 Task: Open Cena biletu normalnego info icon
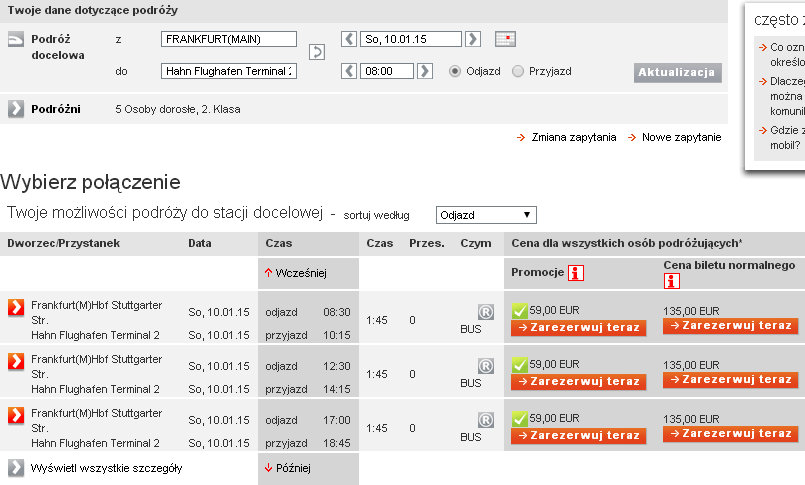[x=672, y=281]
